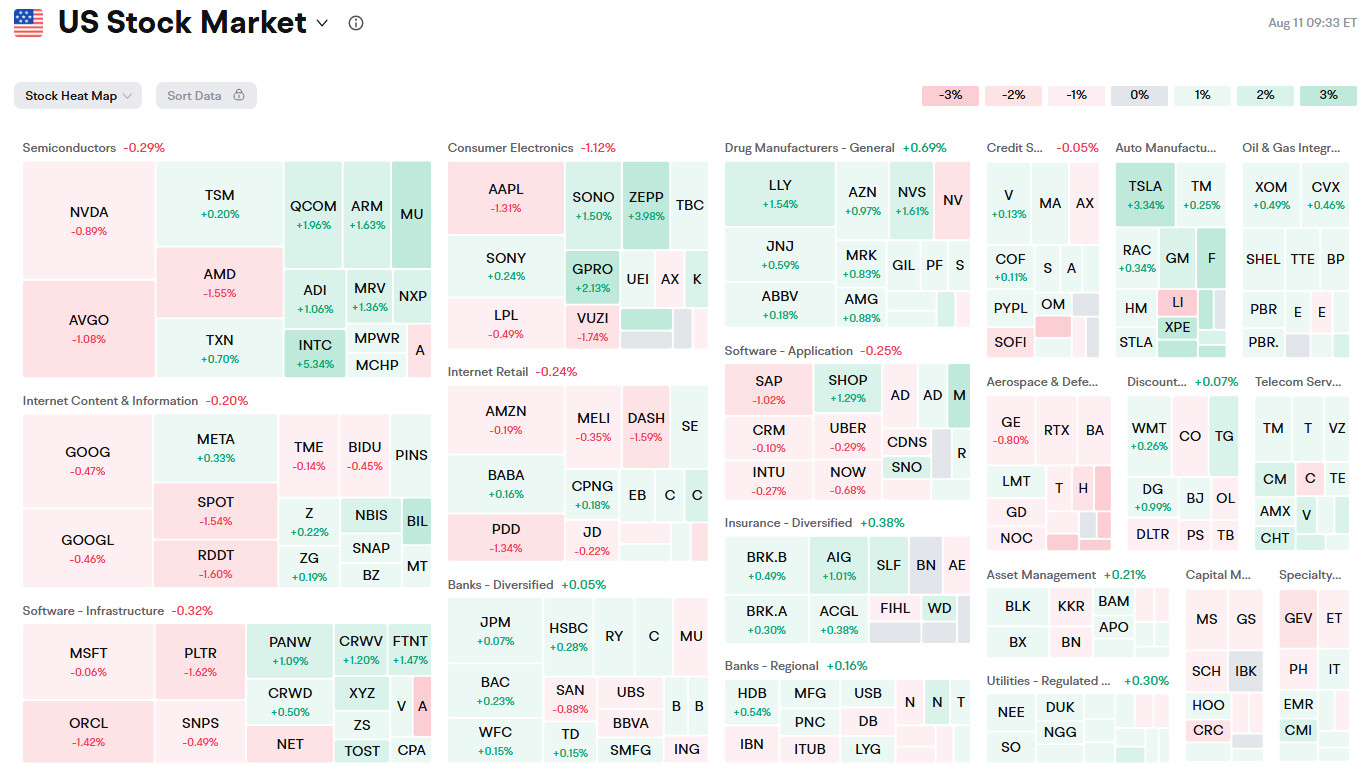
Task: Open the AMZN tile
Action: pos(505,420)
